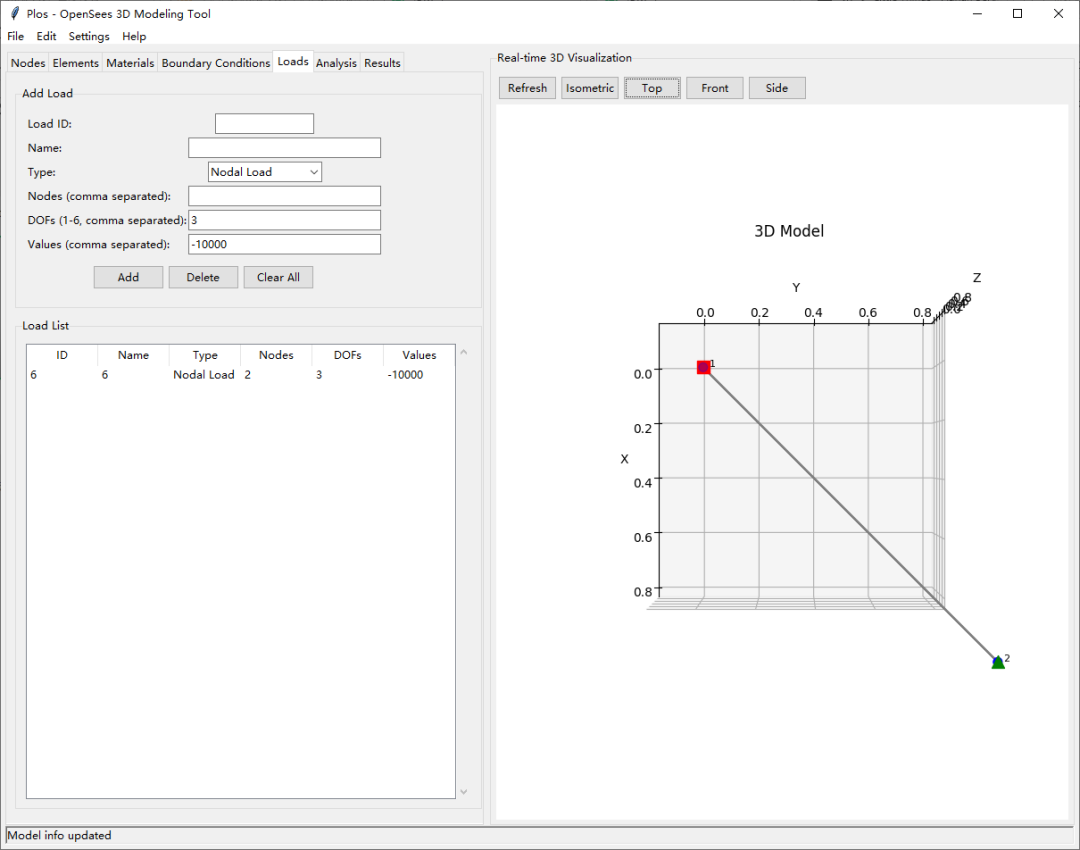This screenshot has height=850, width=1080.
Task: Click the ID column header in Load List
Action: point(62,355)
